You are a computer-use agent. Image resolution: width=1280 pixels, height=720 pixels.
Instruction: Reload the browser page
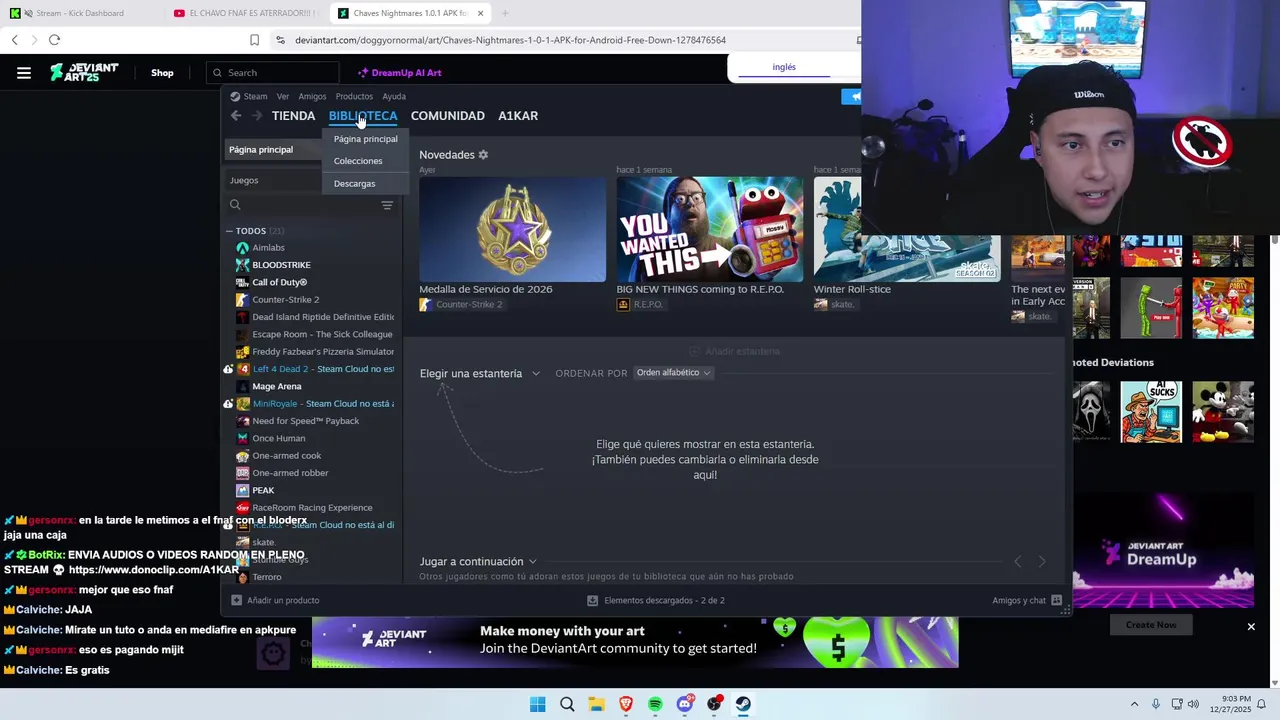[54, 40]
